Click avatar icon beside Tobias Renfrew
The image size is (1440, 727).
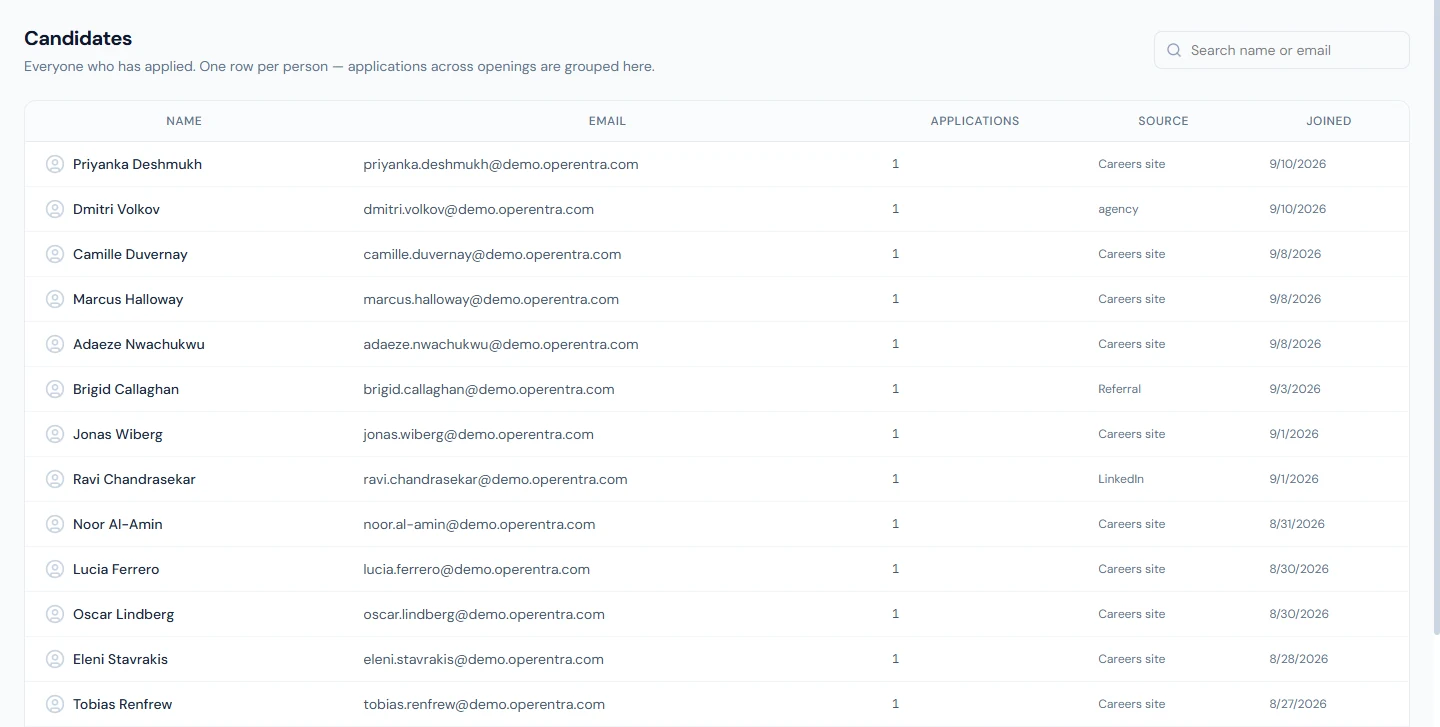pyautogui.click(x=55, y=704)
